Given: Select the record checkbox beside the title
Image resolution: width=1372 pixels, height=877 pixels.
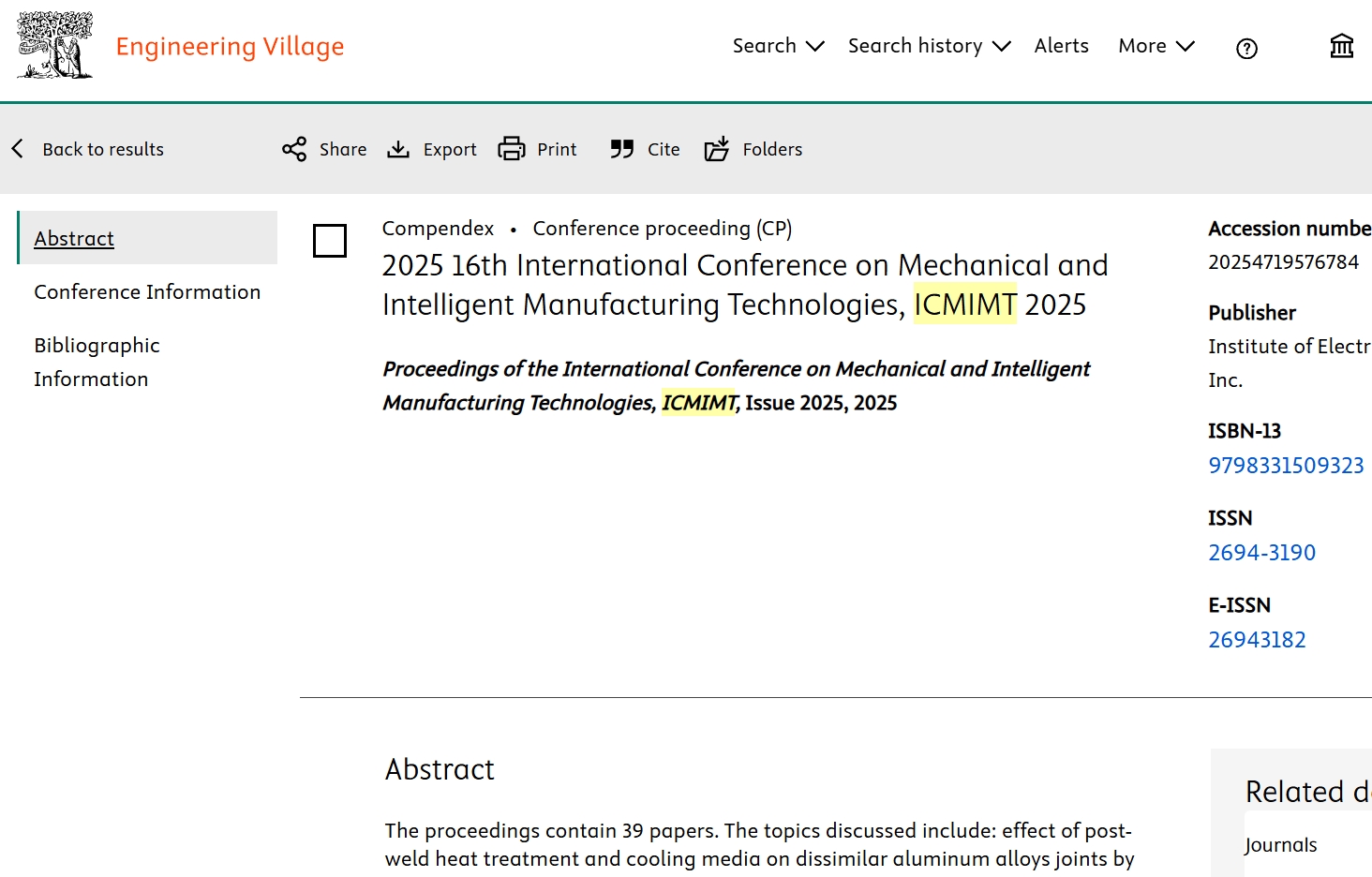Looking at the screenshot, I should pos(330,241).
